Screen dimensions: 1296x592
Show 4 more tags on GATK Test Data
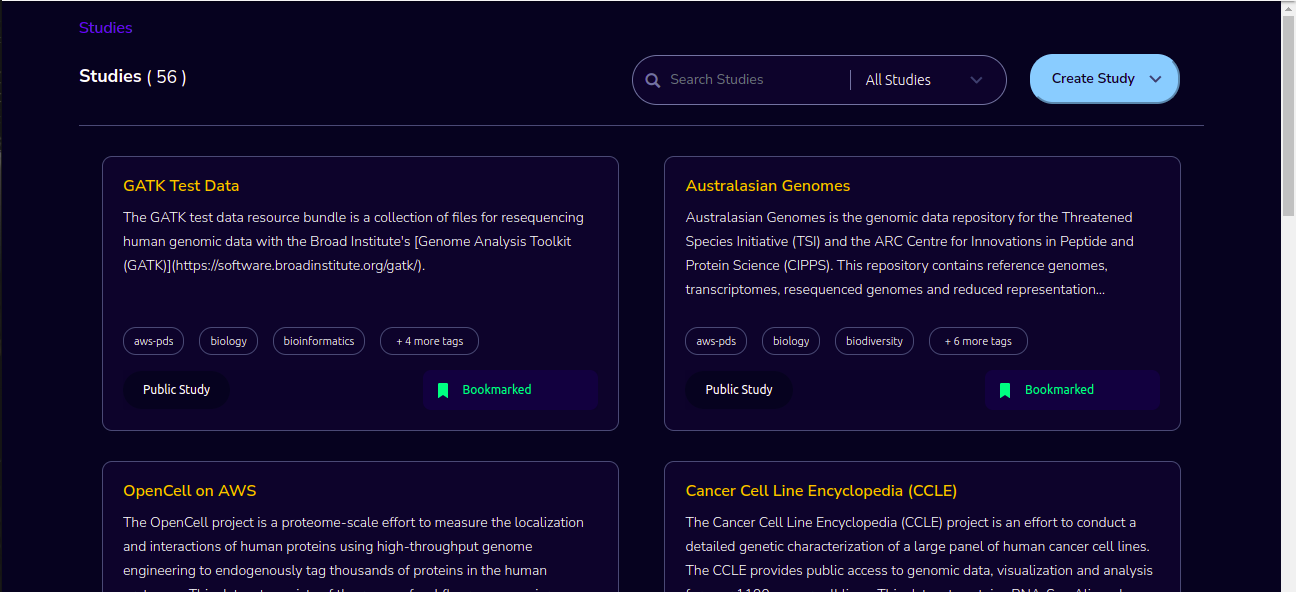(429, 341)
